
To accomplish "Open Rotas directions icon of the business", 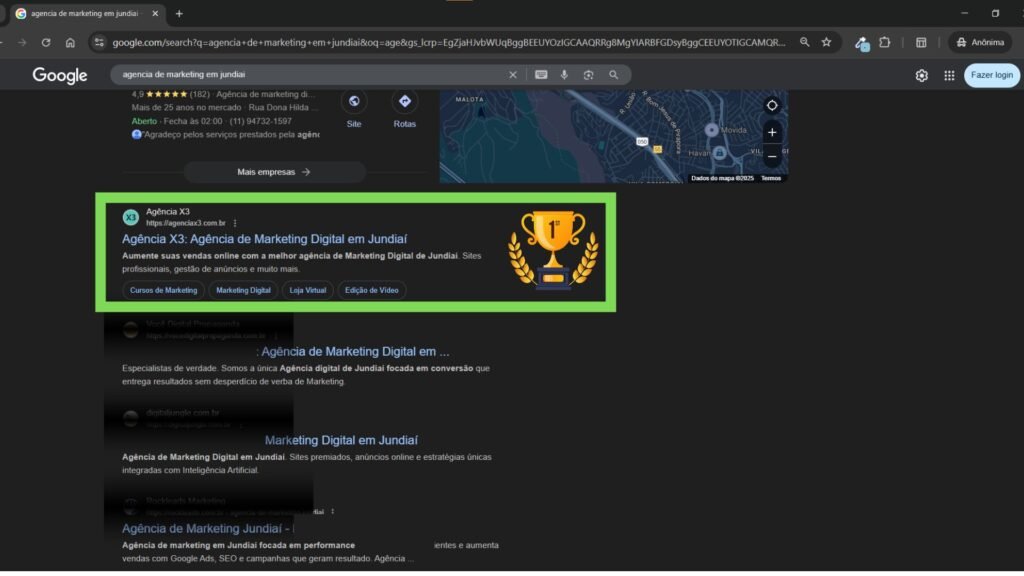I will pyautogui.click(x=404, y=101).
